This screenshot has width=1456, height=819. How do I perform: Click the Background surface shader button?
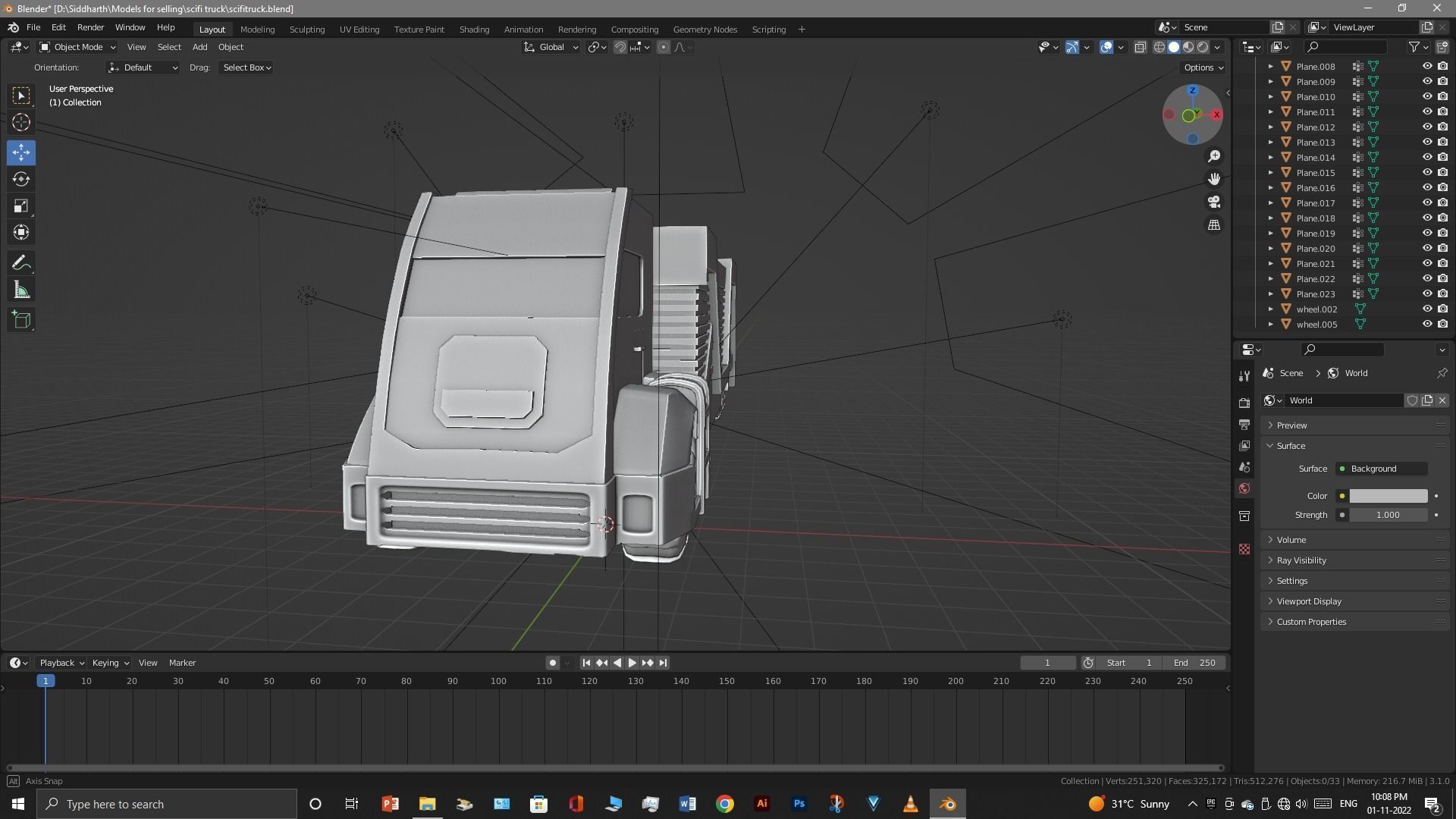click(x=1382, y=469)
